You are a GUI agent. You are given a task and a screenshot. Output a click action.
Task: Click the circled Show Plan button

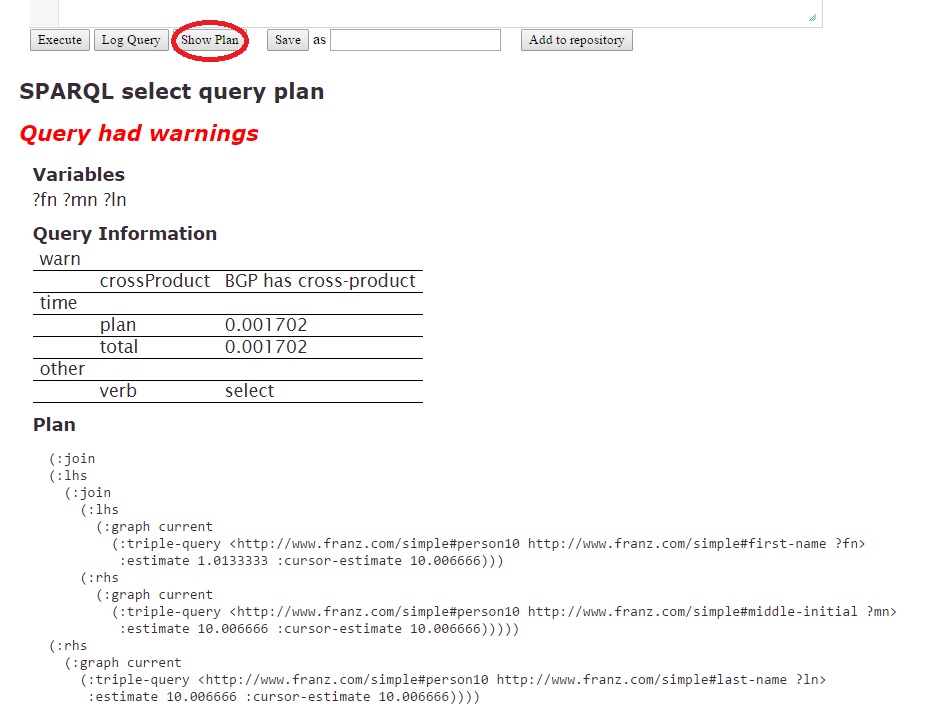[210, 40]
